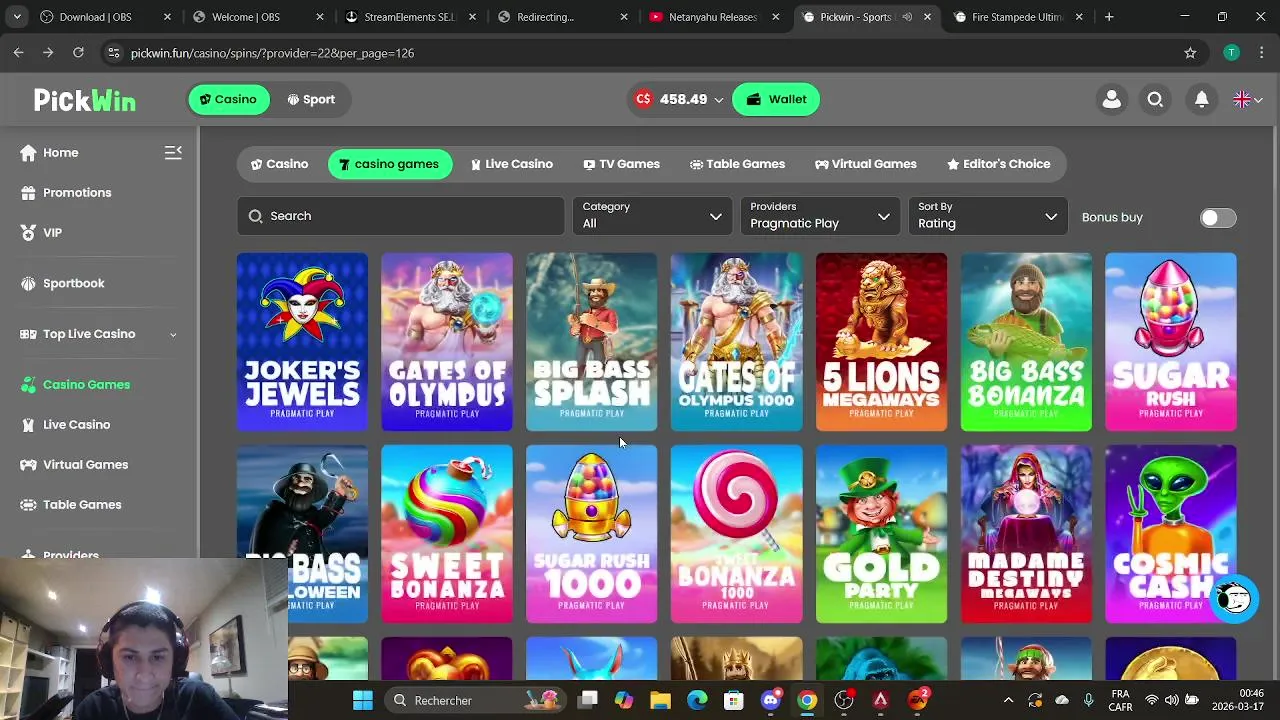Open Chrome tab search dropdown
The width and height of the screenshot is (1280, 720).
point(18,17)
